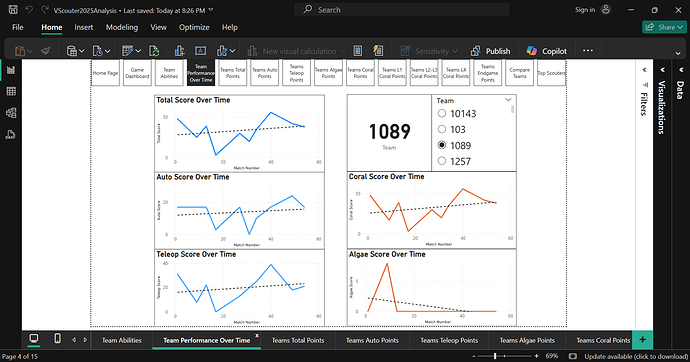The image size is (690, 362).
Task: Switch to Table view icon
Action: (11, 91)
